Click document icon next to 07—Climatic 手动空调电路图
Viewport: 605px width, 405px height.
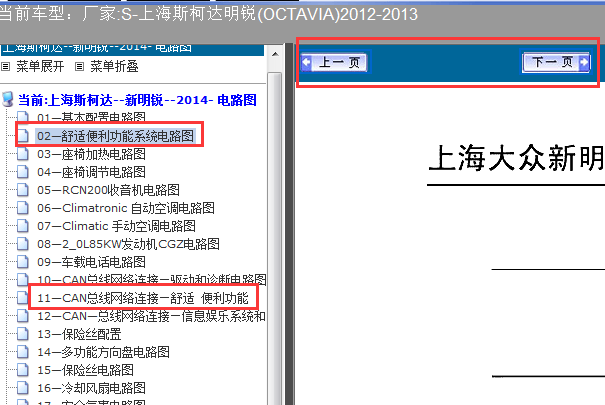pyautogui.click(x=23, y=226)
